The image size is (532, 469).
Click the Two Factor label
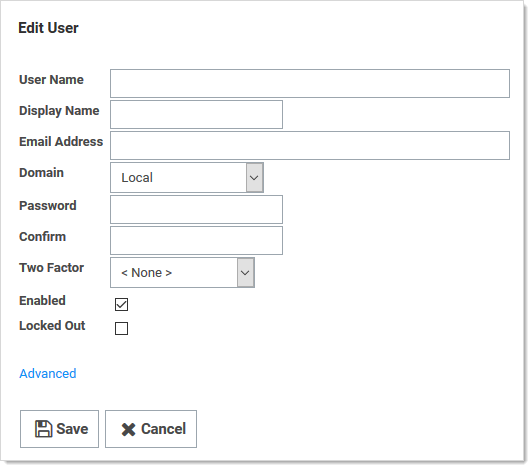[52, 268]
